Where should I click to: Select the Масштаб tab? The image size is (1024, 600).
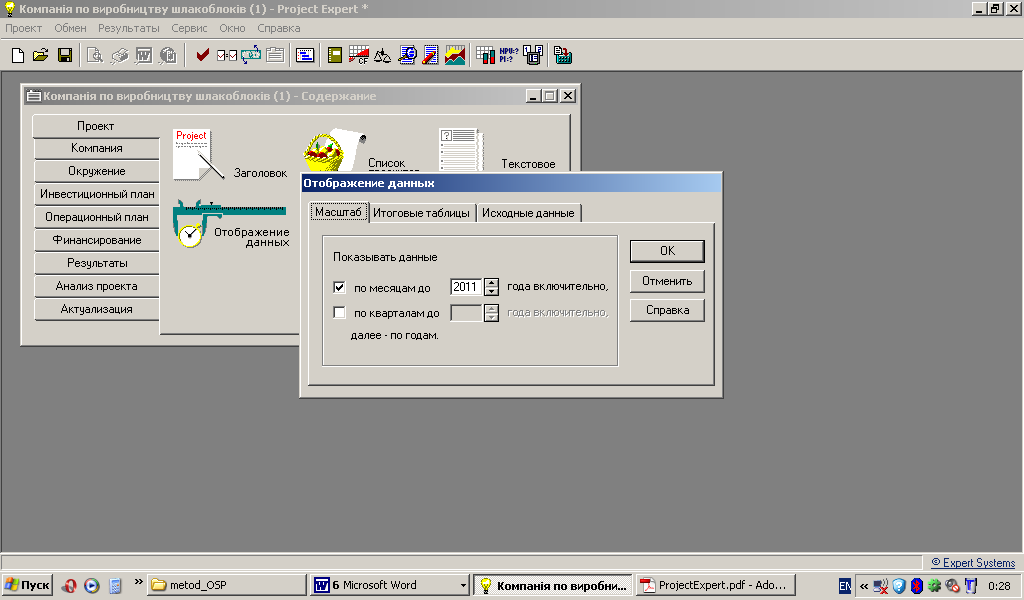click(x=338, y=212)
